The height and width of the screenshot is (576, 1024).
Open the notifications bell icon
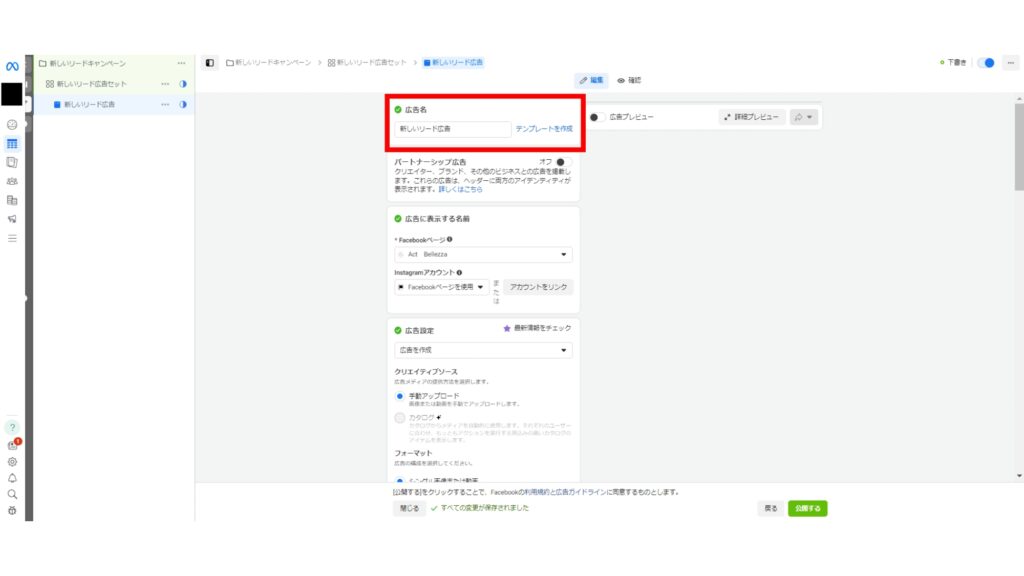click(12, 478)
